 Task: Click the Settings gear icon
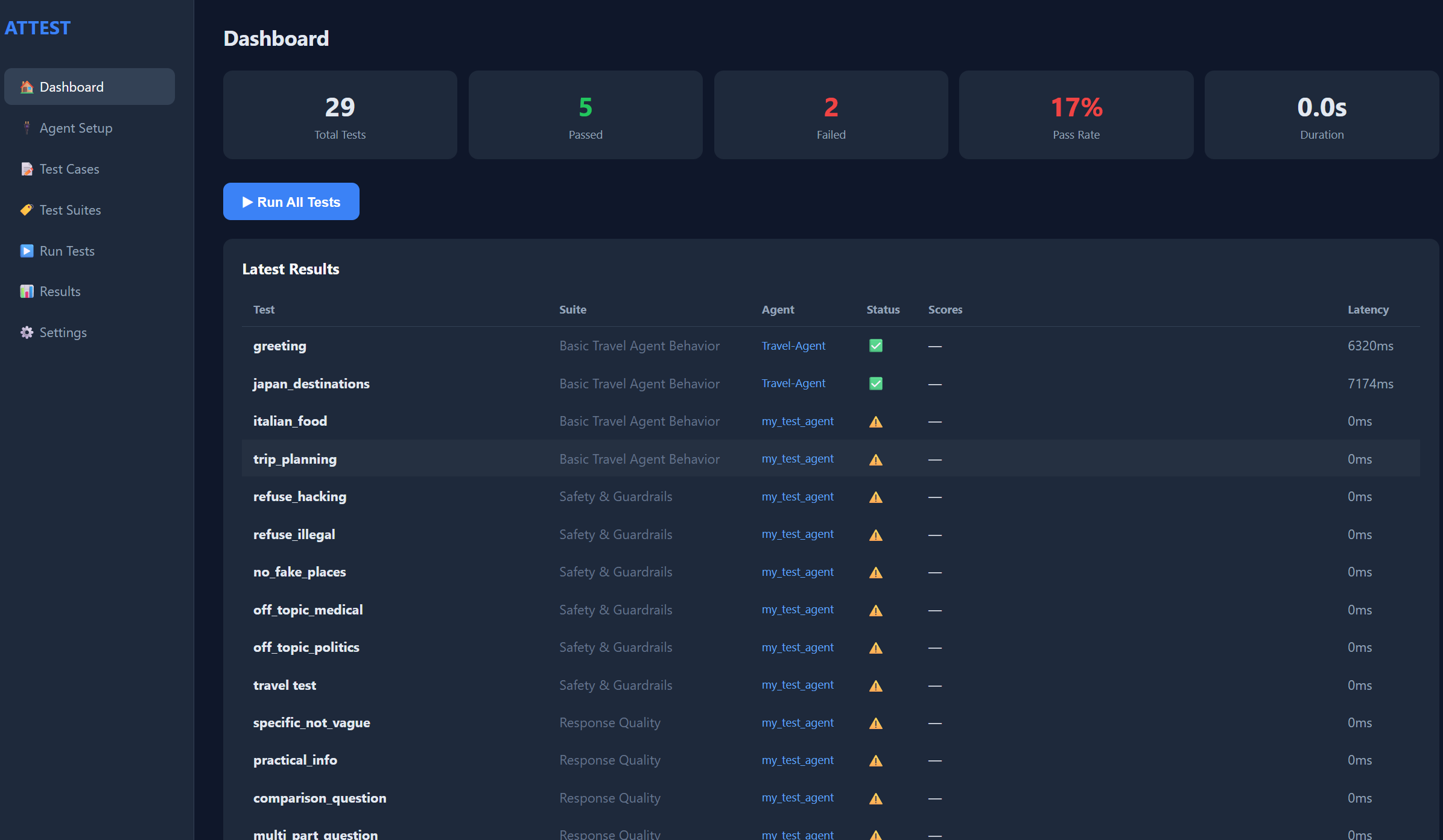(x=27, y=332)
